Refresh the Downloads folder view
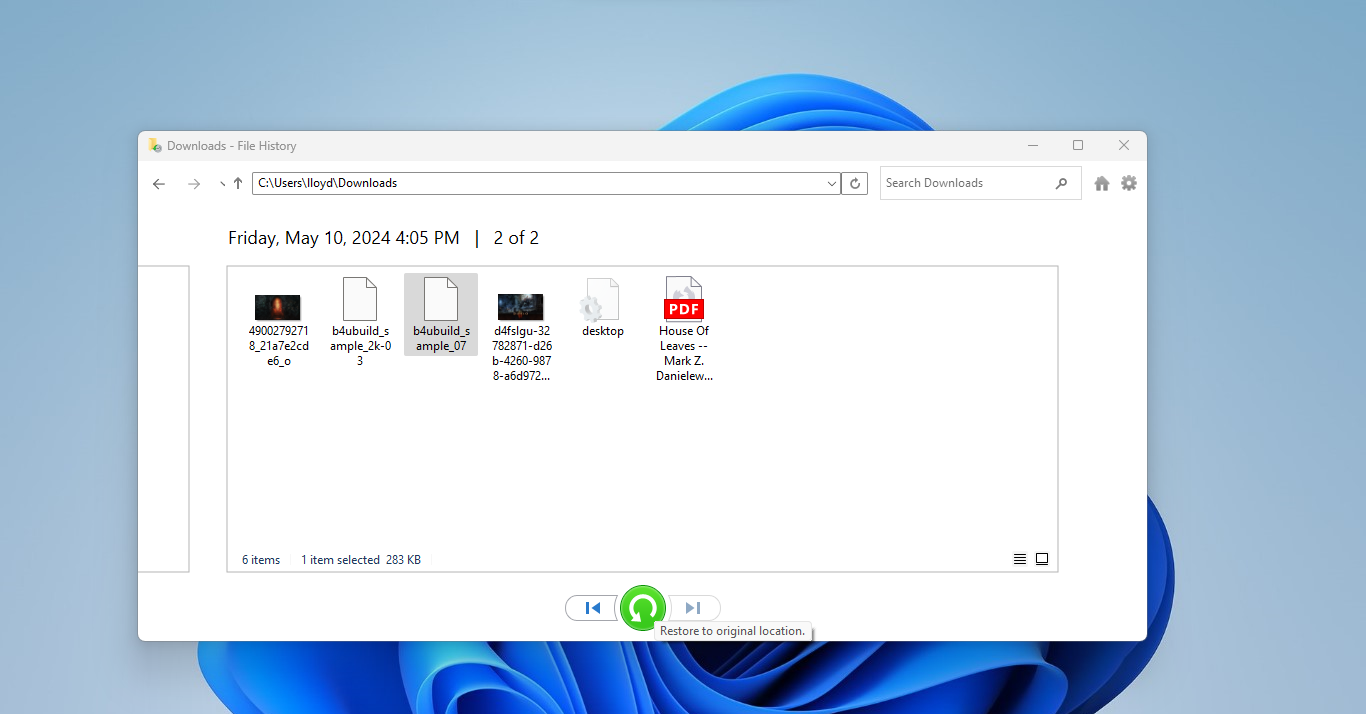This screenshot has width=1366, height=714. pos(855,183)
